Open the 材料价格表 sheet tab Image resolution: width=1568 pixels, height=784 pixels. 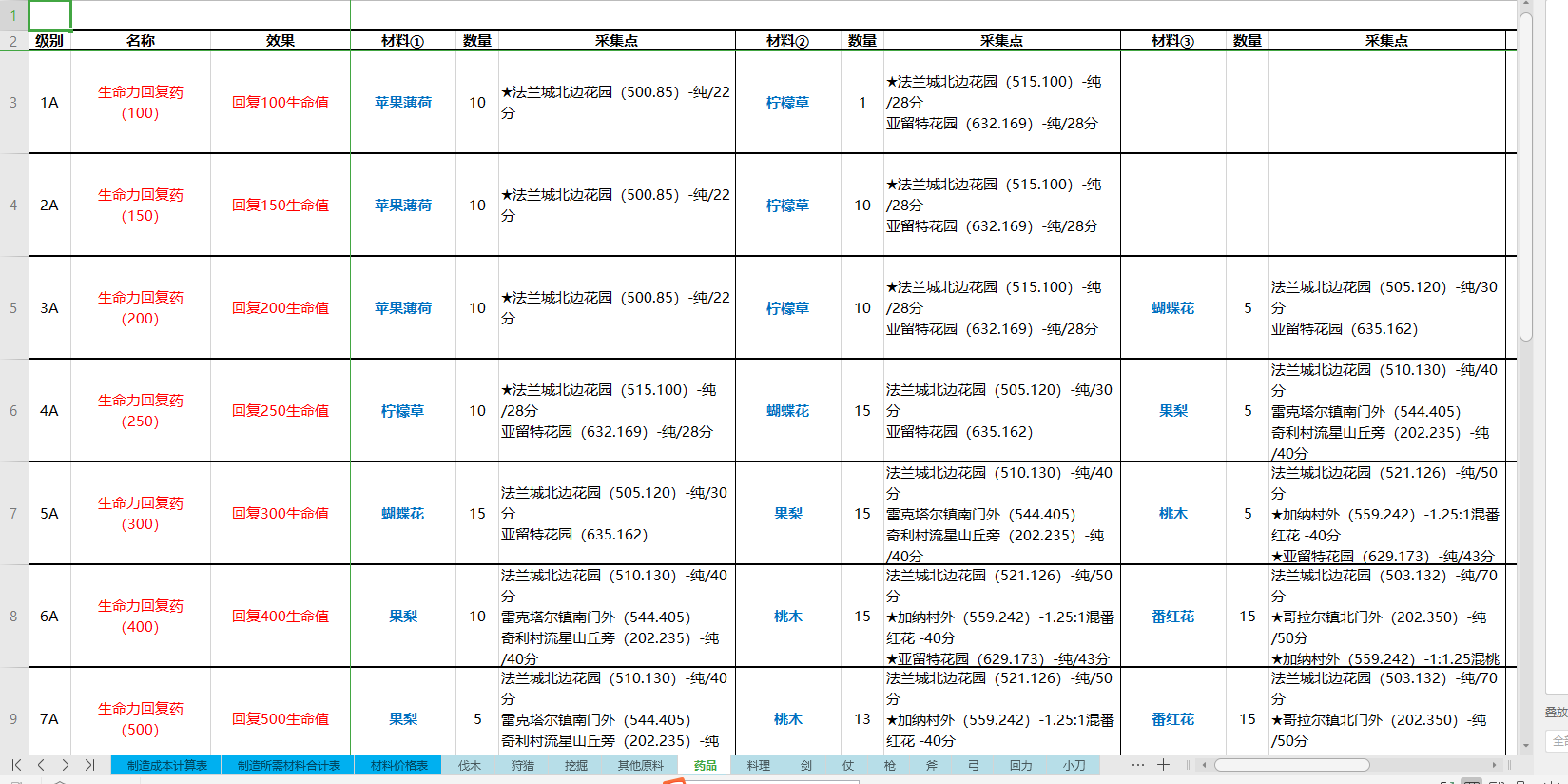(398, 765)
